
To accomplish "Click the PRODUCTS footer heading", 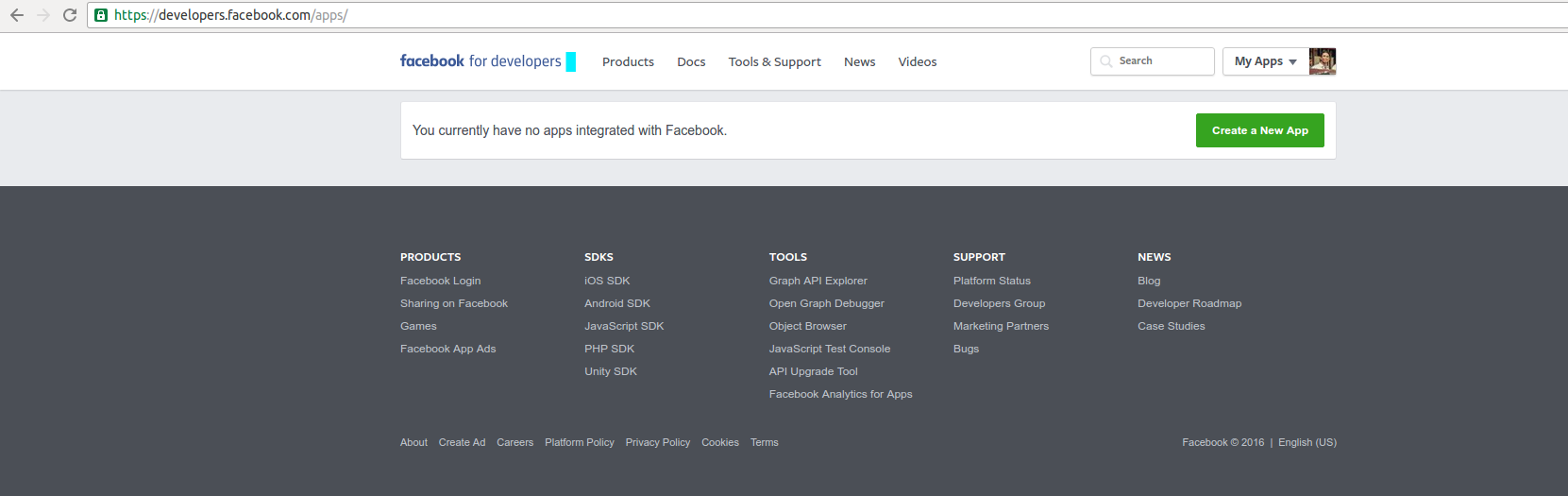I will pos(430,257).
